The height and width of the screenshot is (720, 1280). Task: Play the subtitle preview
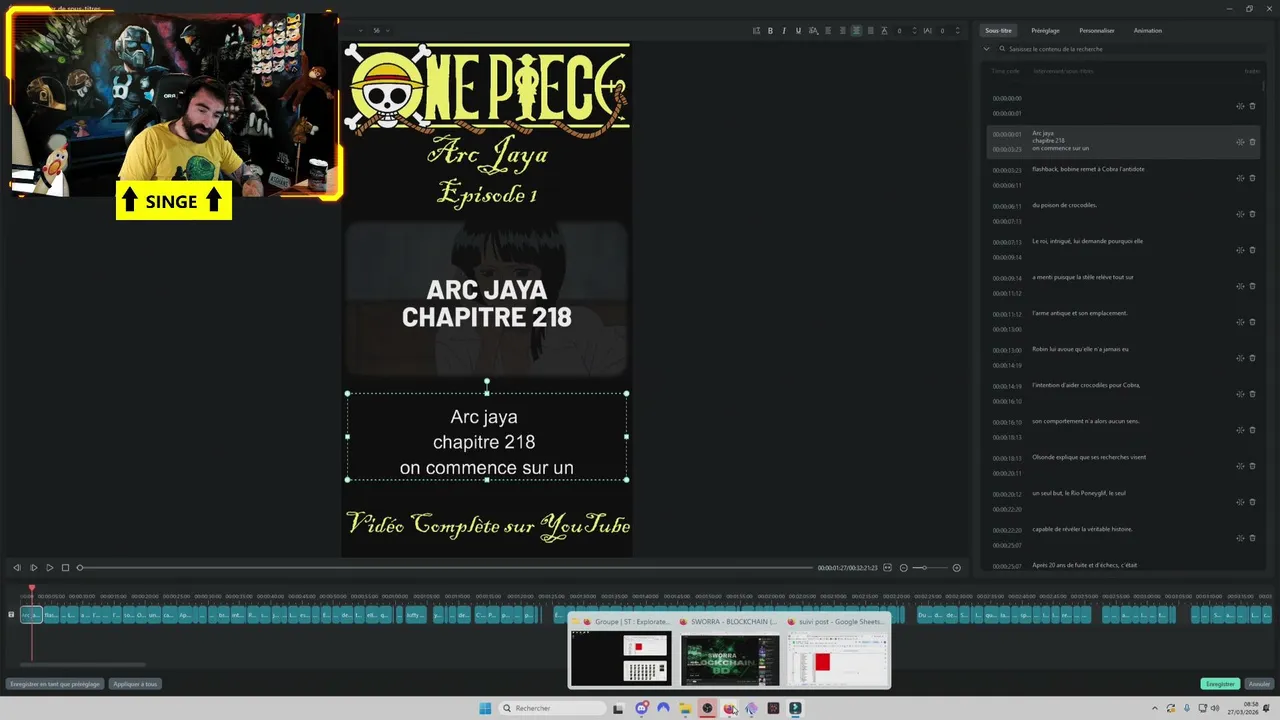pos(49,568)
